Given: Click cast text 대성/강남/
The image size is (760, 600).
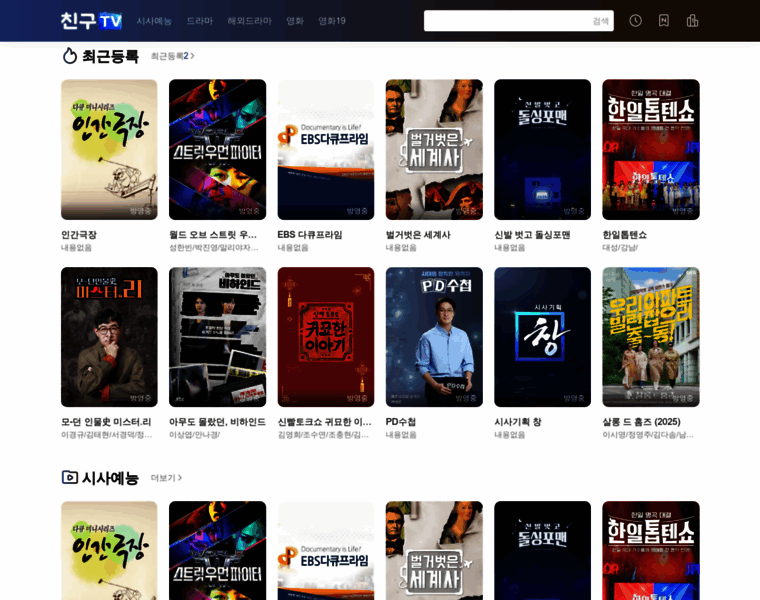Looking at the screenshot, I should pos(620,248).
